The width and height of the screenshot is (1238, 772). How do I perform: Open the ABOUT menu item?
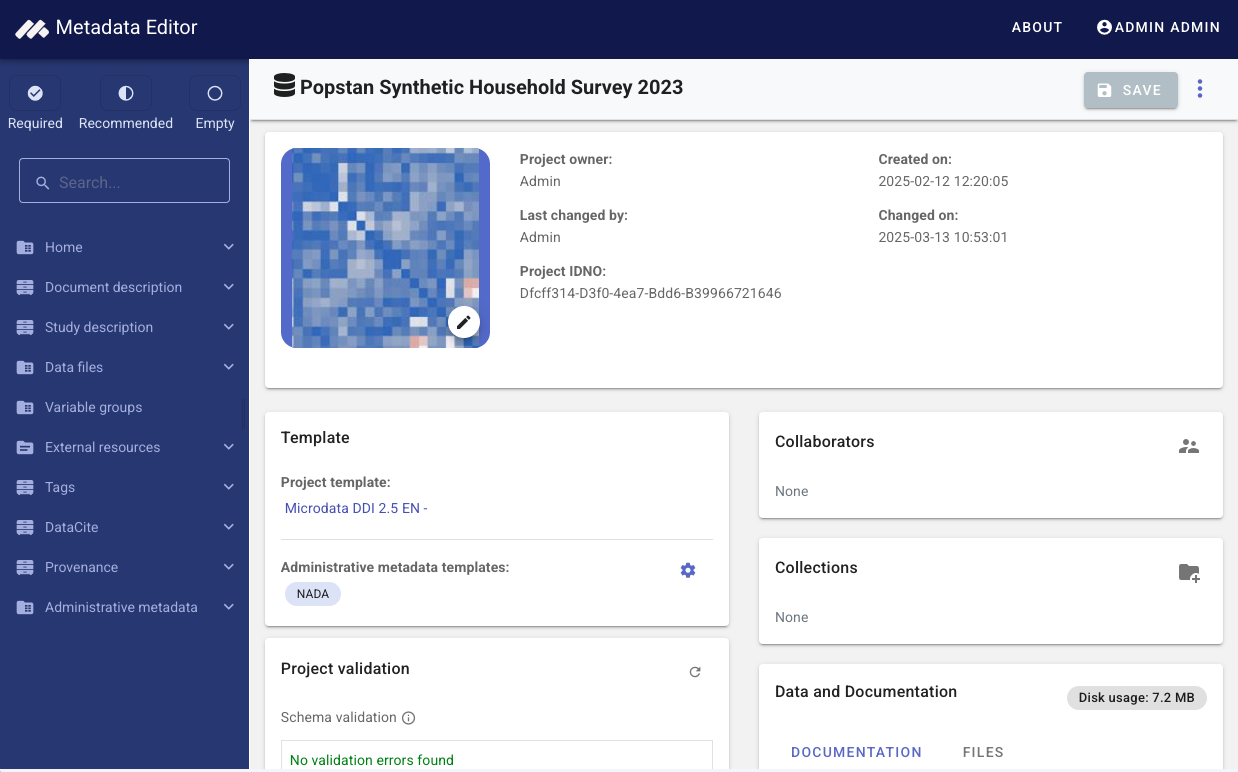(1036, 27)
